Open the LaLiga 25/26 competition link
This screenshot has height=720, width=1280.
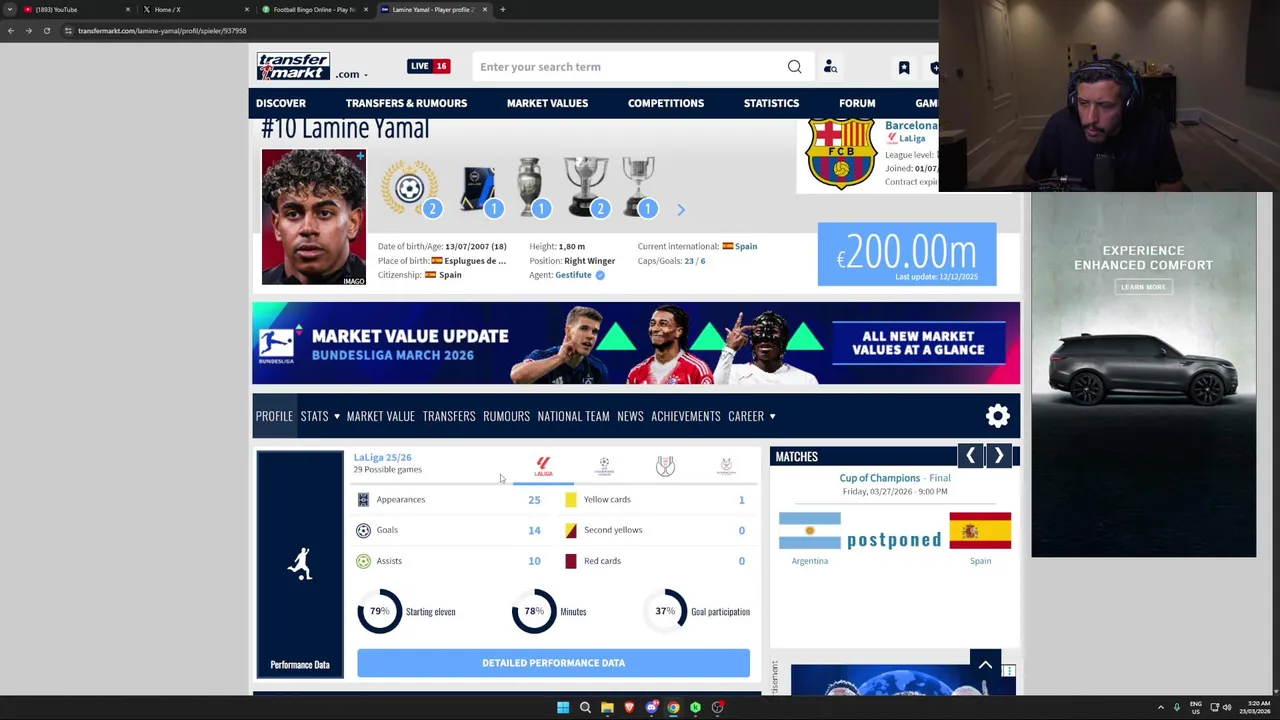click(382, 457)
